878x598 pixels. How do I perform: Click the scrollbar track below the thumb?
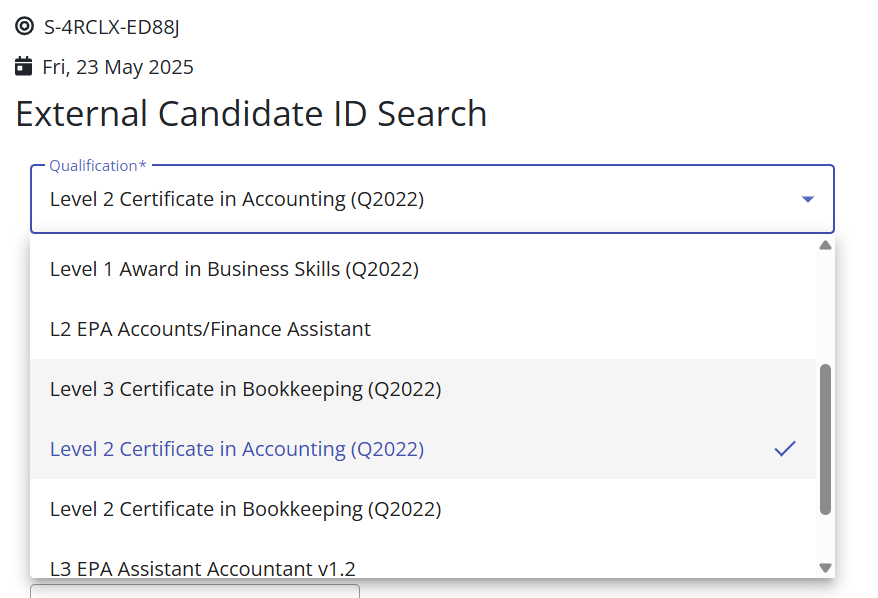click(825, 539)
